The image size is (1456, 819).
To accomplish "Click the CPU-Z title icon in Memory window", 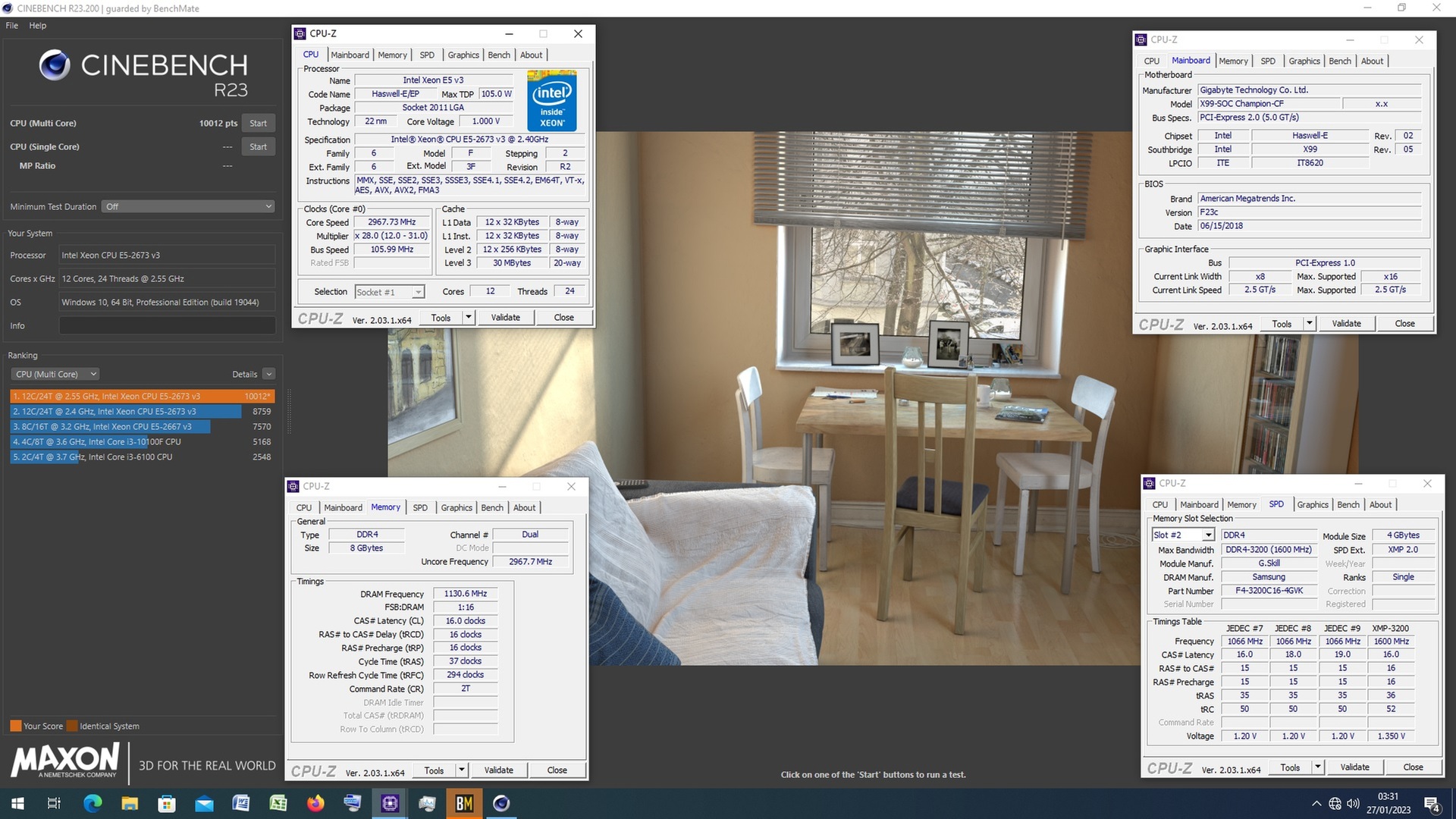I will (293, 486).
